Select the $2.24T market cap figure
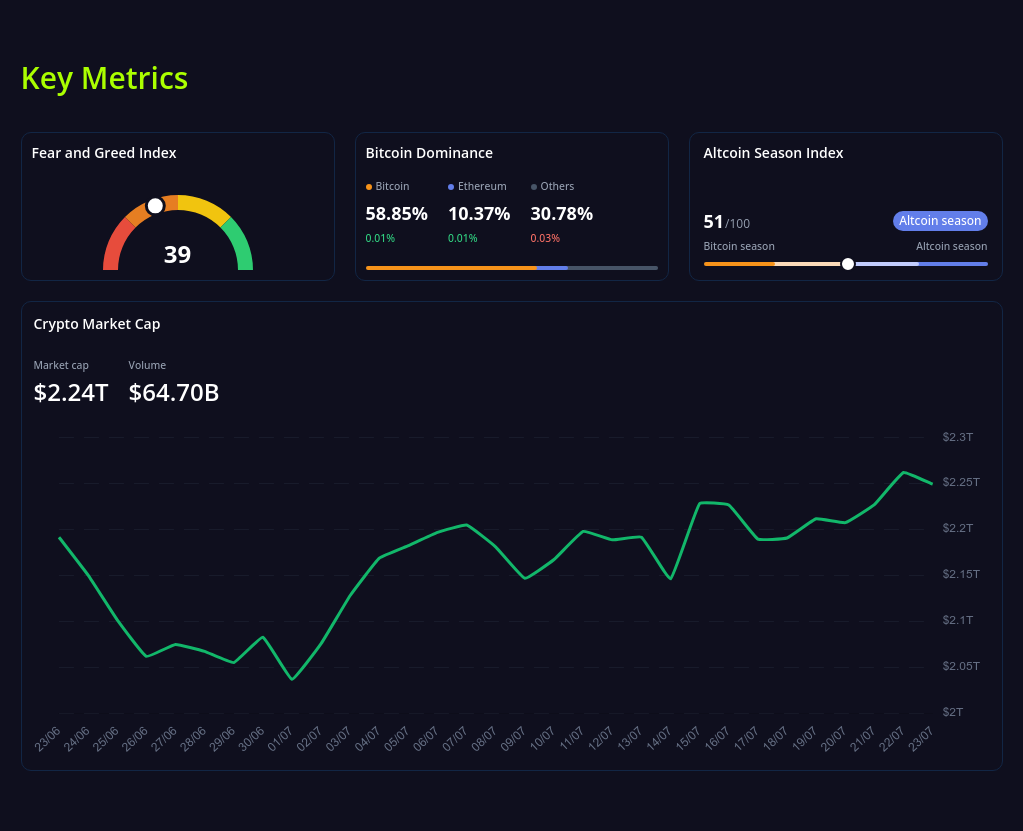Screen dimensions: 1023x831 coord(70,393)
